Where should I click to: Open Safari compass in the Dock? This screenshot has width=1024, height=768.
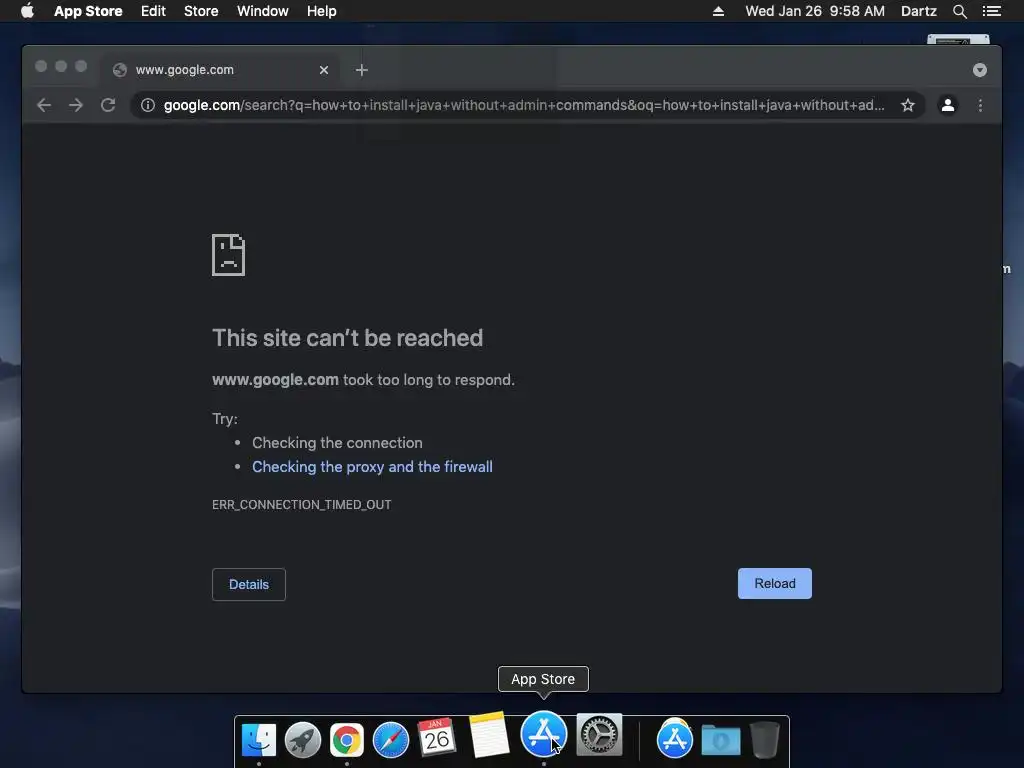(391, 740)
